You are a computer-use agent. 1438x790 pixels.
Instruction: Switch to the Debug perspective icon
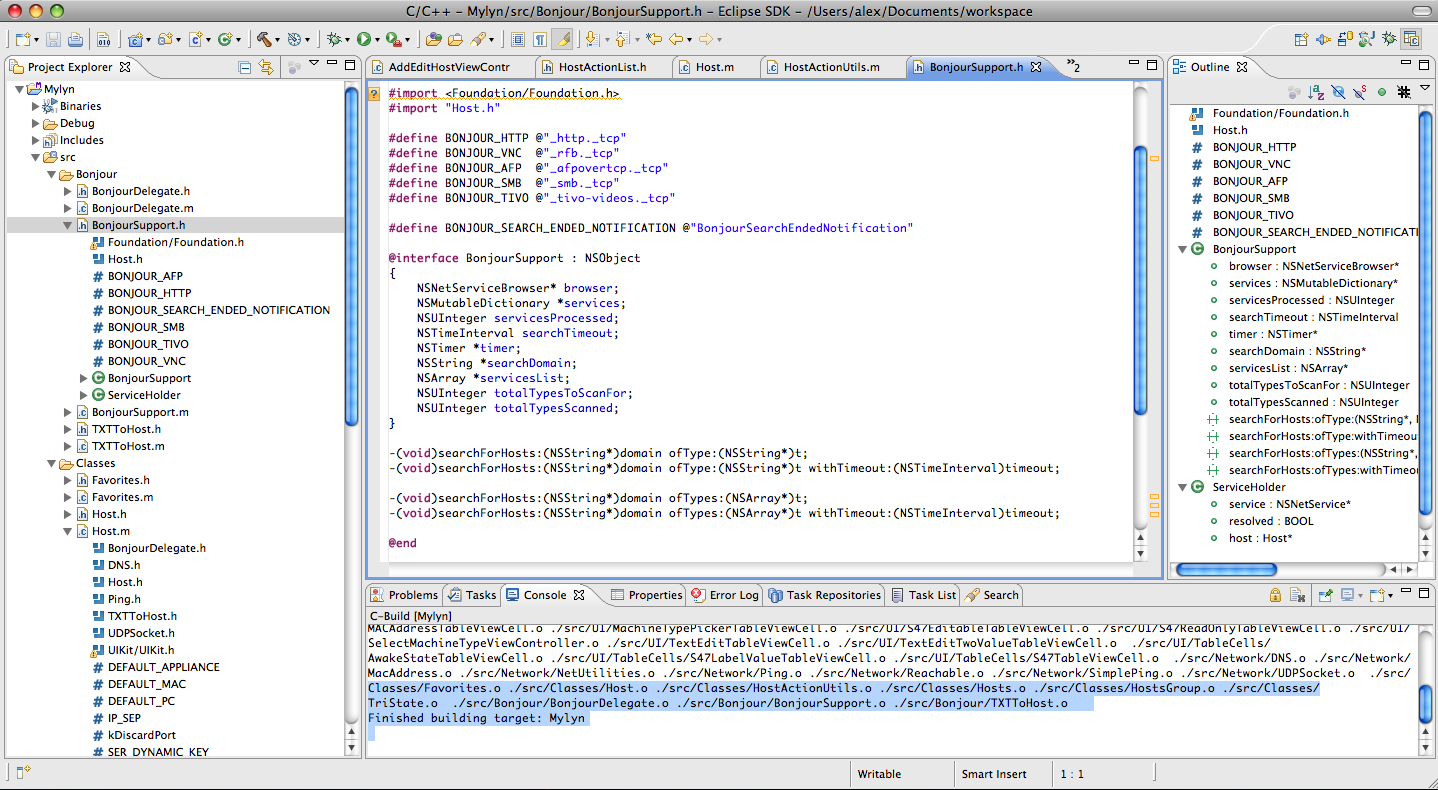[x=1389, y=39]
